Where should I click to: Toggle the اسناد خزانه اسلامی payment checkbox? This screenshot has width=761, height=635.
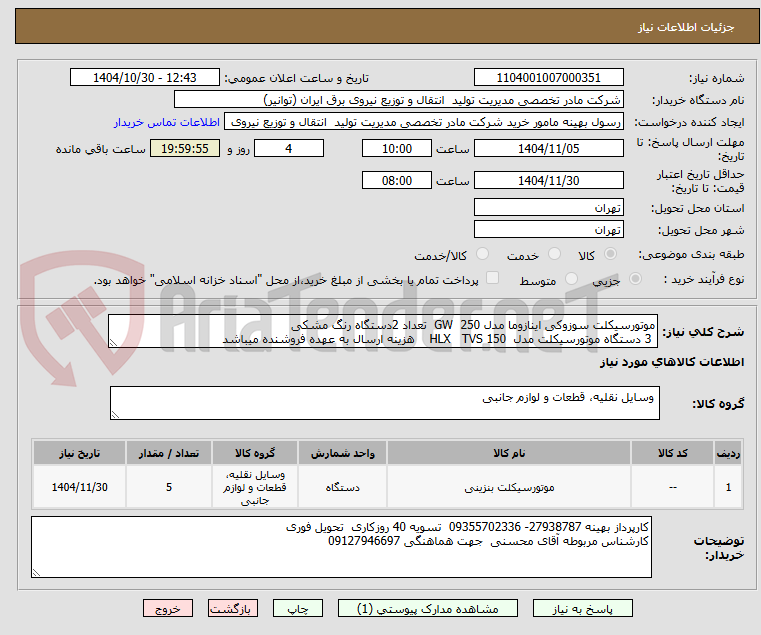click(x=492, y=278)
